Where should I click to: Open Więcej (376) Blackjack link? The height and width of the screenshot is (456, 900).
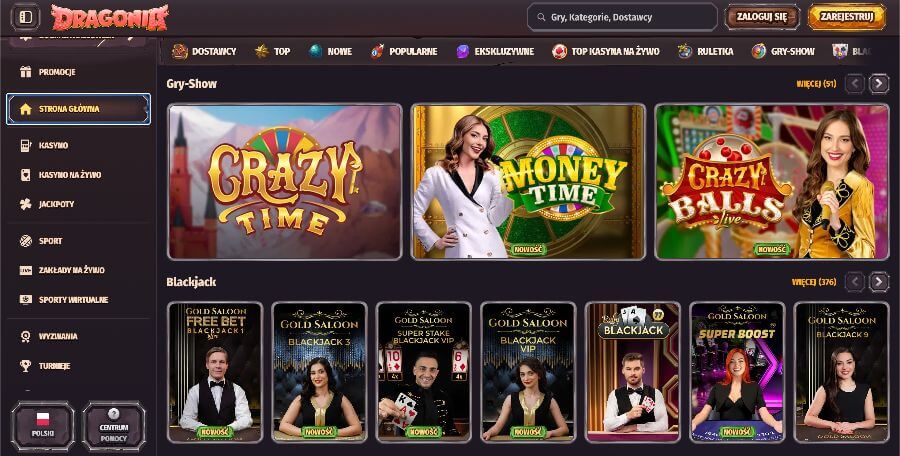pos(814,282)
